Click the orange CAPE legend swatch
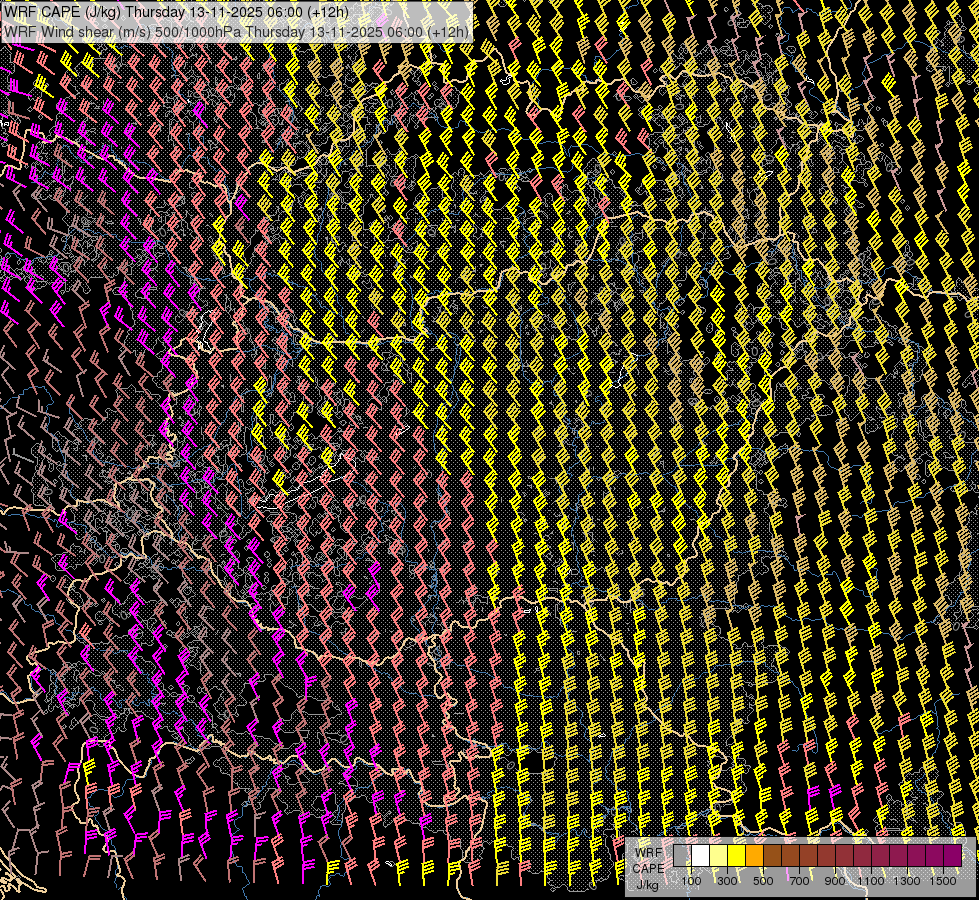Screen dimensions: 979x900 coord(754,856)
